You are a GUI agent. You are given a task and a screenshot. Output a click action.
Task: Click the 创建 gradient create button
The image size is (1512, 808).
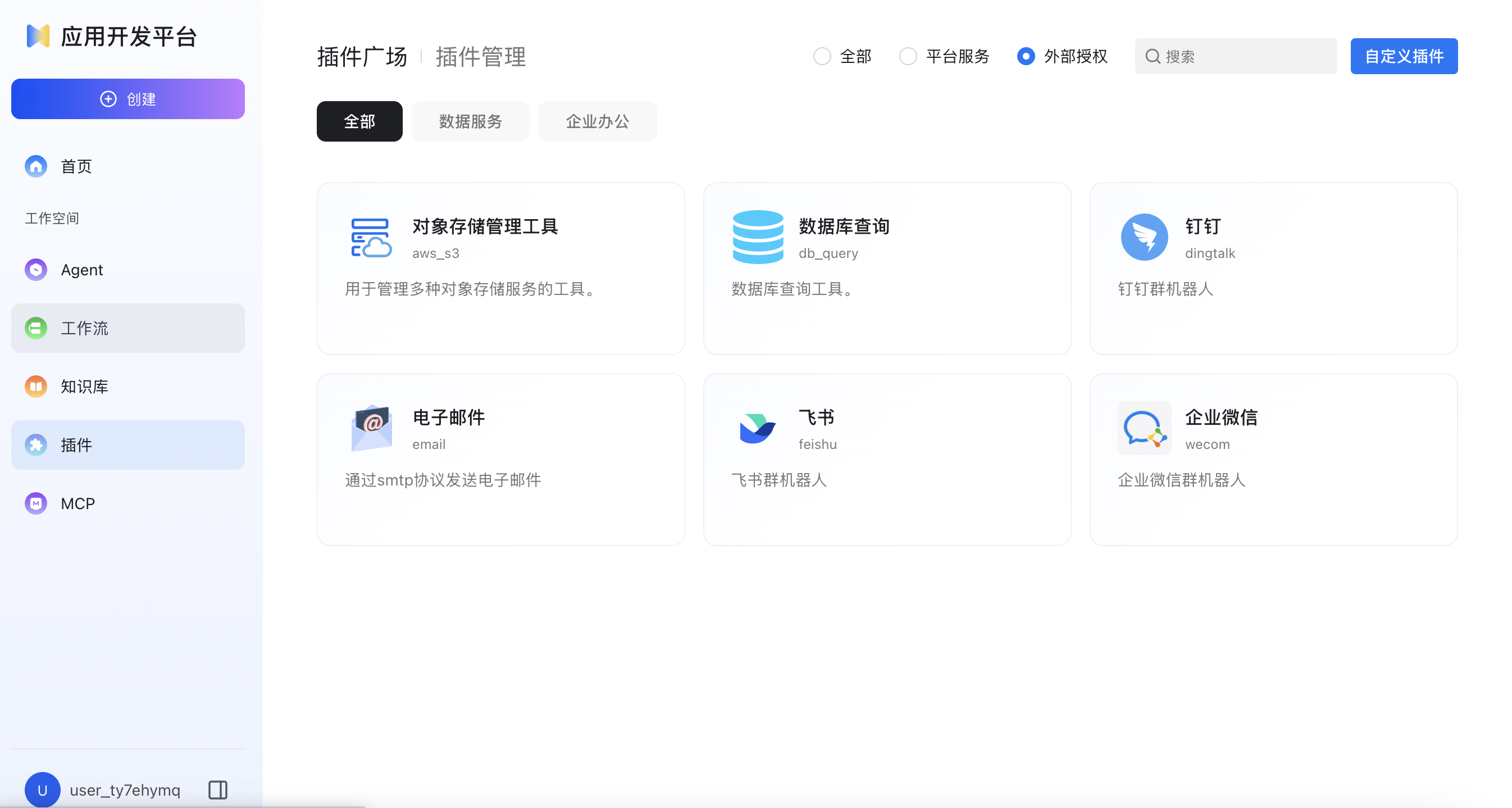click(x=127, y=99)
